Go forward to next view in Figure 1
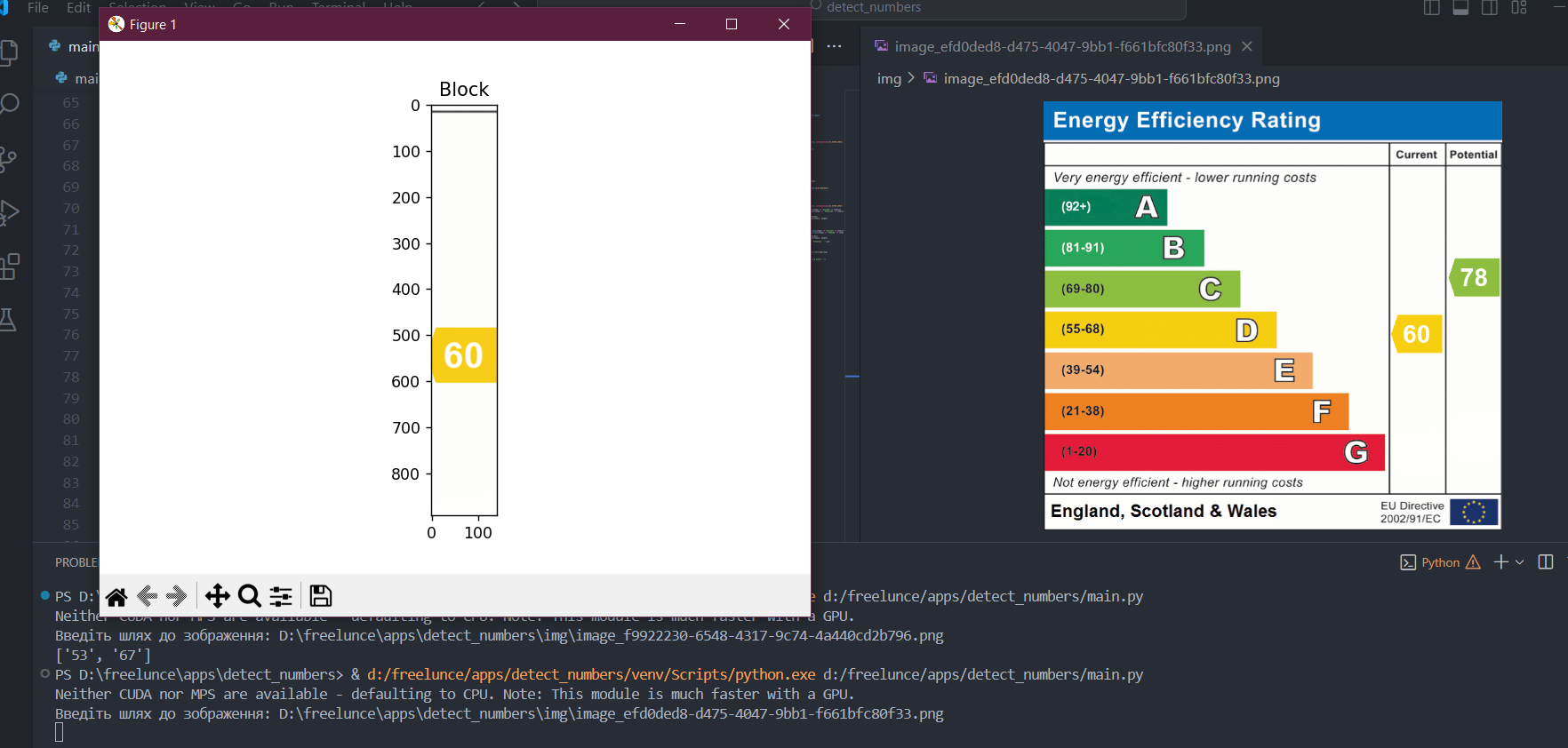This screenshot has width=1568, height=748. 177,596
